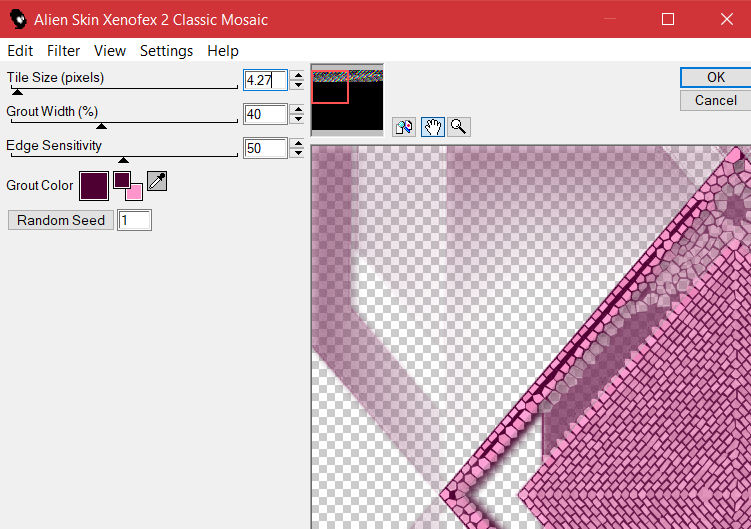Click the Cancel button
The width and height of the screenshot is (751, 529).
tap(715, 100)
